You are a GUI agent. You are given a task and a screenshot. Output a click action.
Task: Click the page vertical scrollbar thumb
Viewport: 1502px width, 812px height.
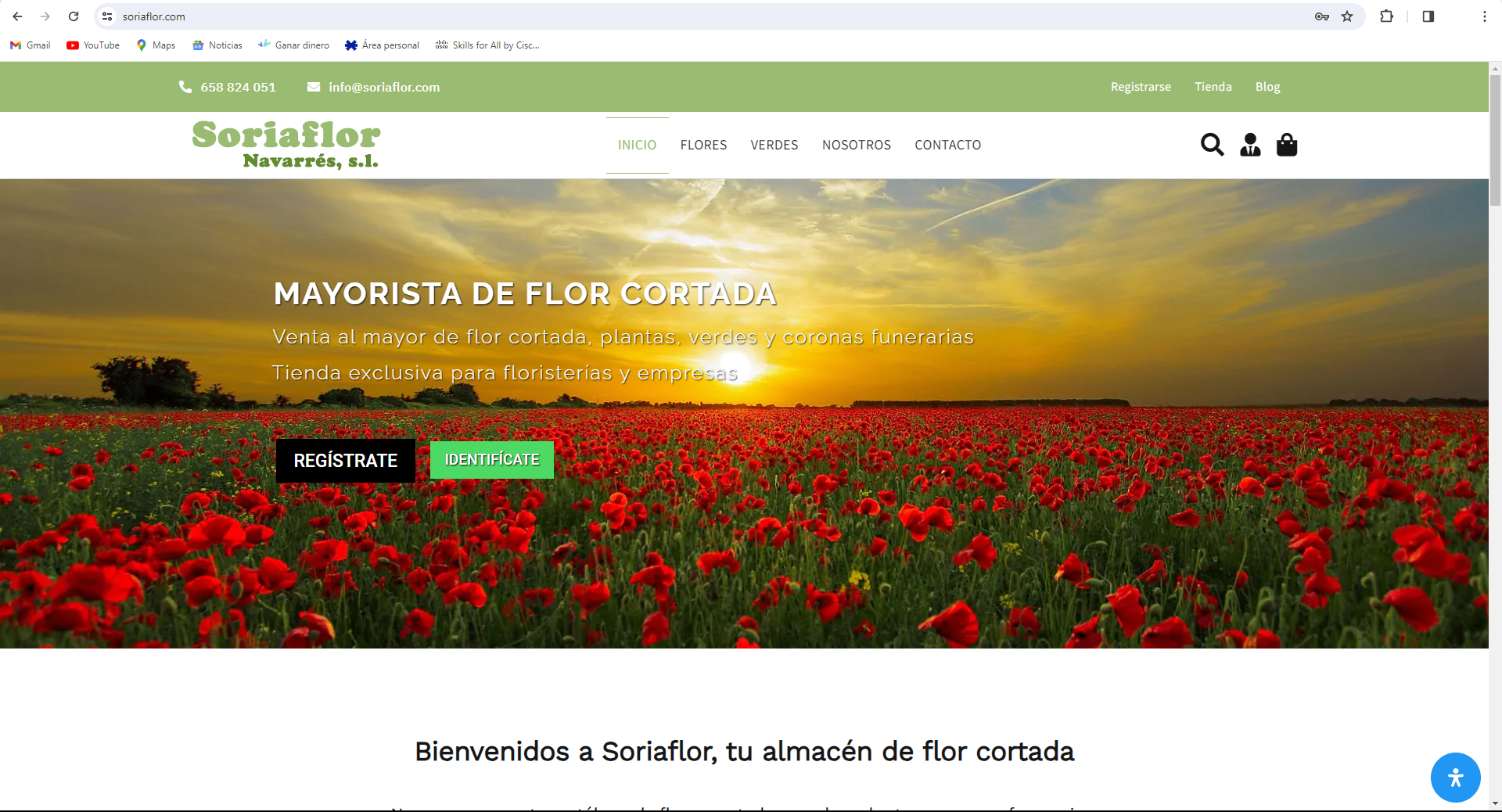click(x=1495, y=141)
